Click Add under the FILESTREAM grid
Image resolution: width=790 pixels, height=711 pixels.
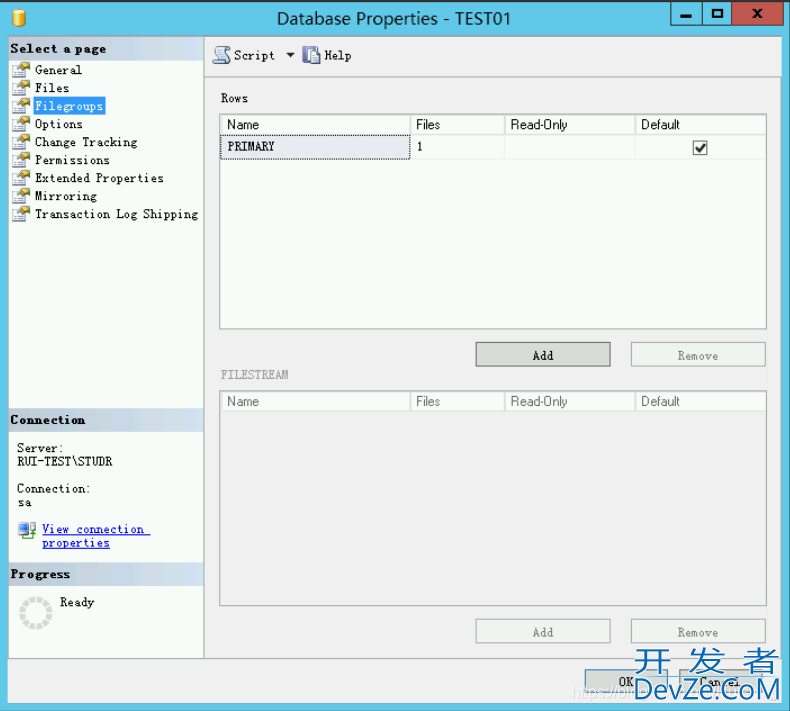(543, 631)
